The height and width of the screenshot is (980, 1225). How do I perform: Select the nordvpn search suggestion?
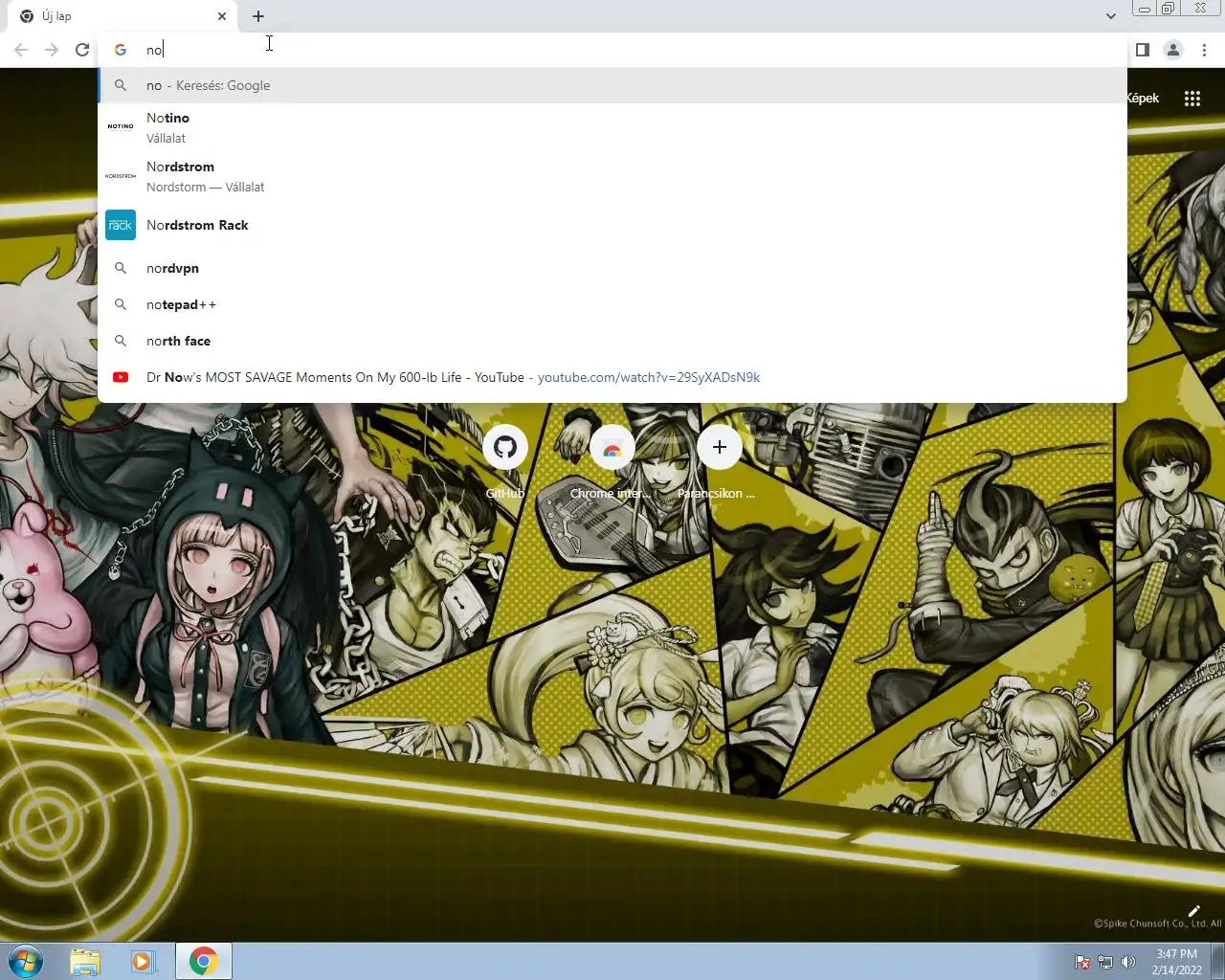612,268
